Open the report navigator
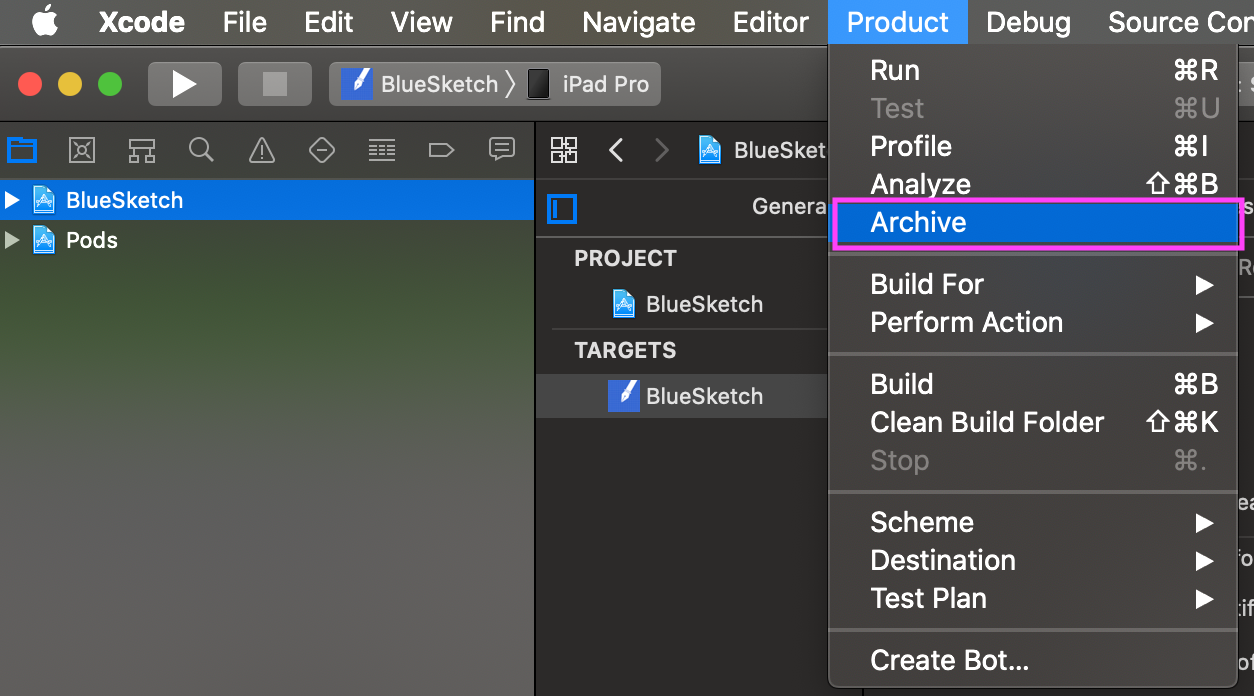Screen dimensions: 1254x696 click(501, 150)
